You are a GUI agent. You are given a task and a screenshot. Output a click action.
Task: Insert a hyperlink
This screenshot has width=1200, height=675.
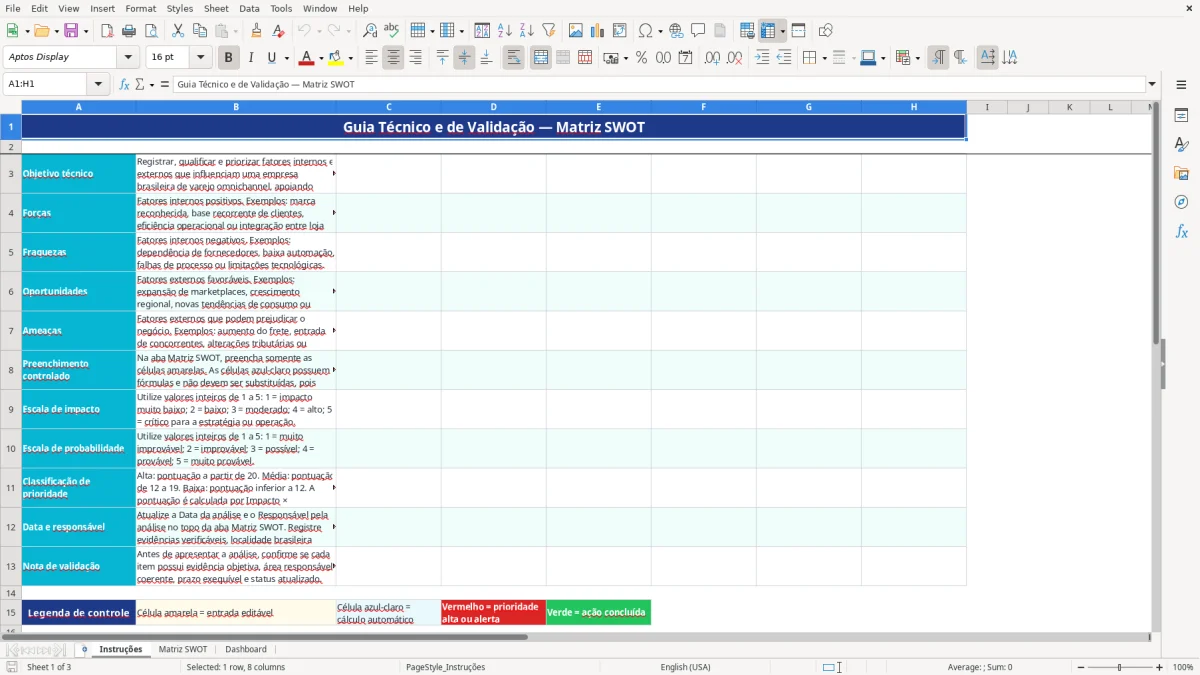pos(676,31)
